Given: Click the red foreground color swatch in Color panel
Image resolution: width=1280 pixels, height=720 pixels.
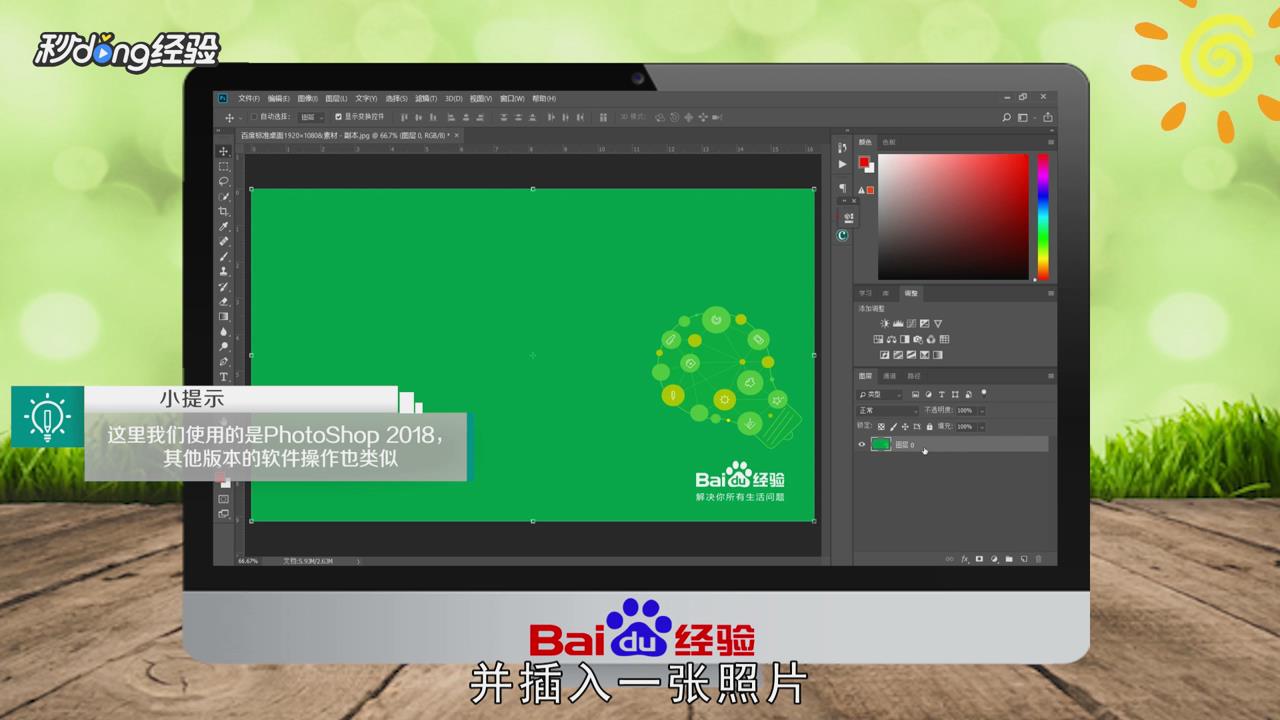Looking at the screenshot, I should coord(864,162).
